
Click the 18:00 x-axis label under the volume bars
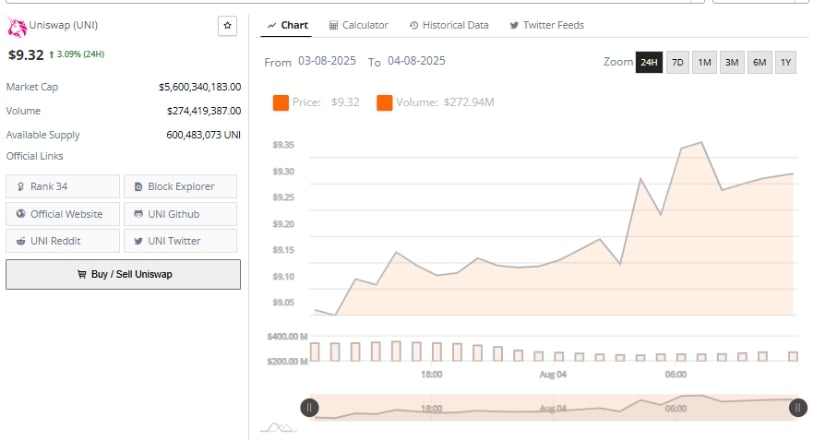[431, 374]
